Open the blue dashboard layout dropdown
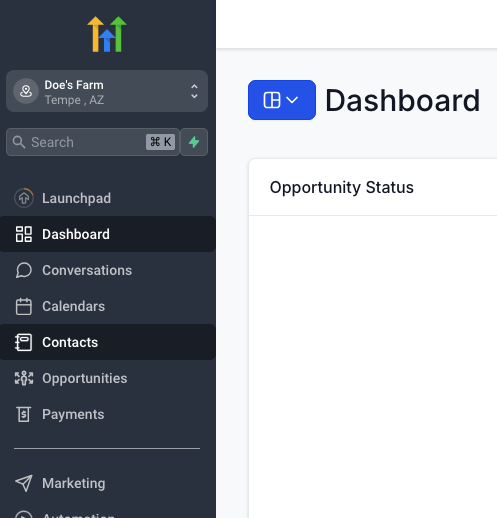The height and width of the screenshot is (518, 497). pos(282,100)
